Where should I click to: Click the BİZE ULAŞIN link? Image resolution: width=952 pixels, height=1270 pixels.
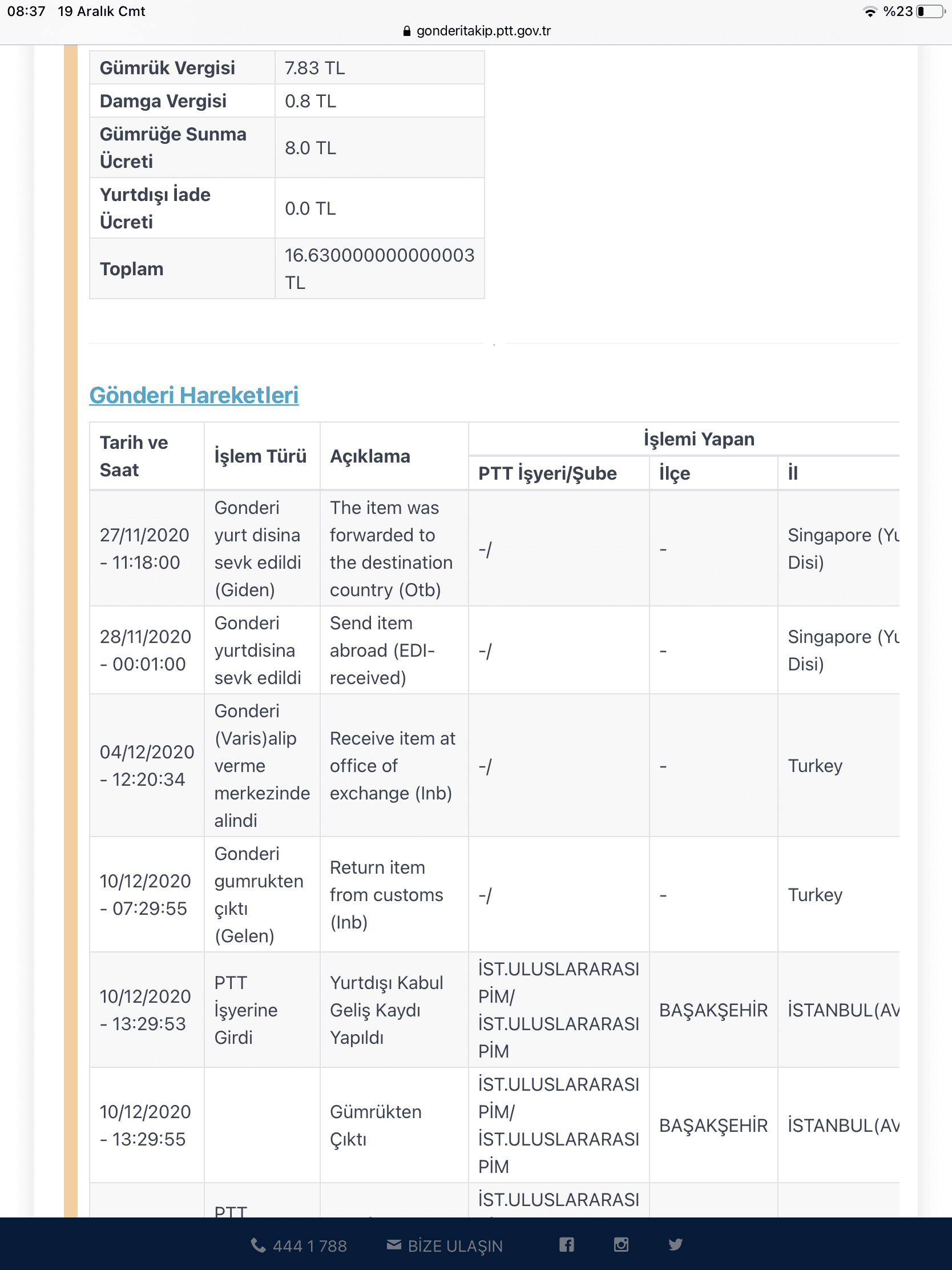tap(454, 1246)
